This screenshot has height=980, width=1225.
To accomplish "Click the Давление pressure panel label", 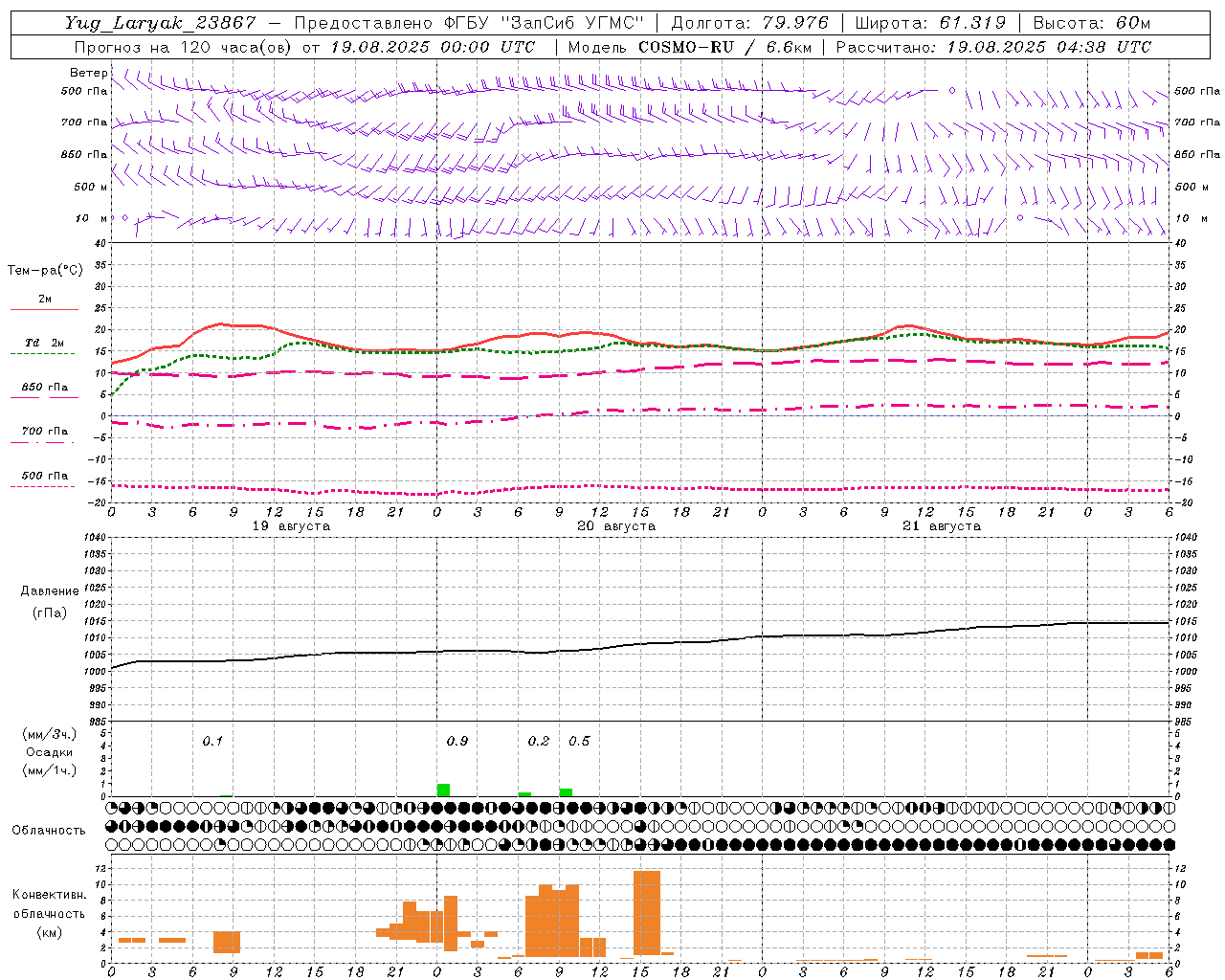I will tap(50, 591).
